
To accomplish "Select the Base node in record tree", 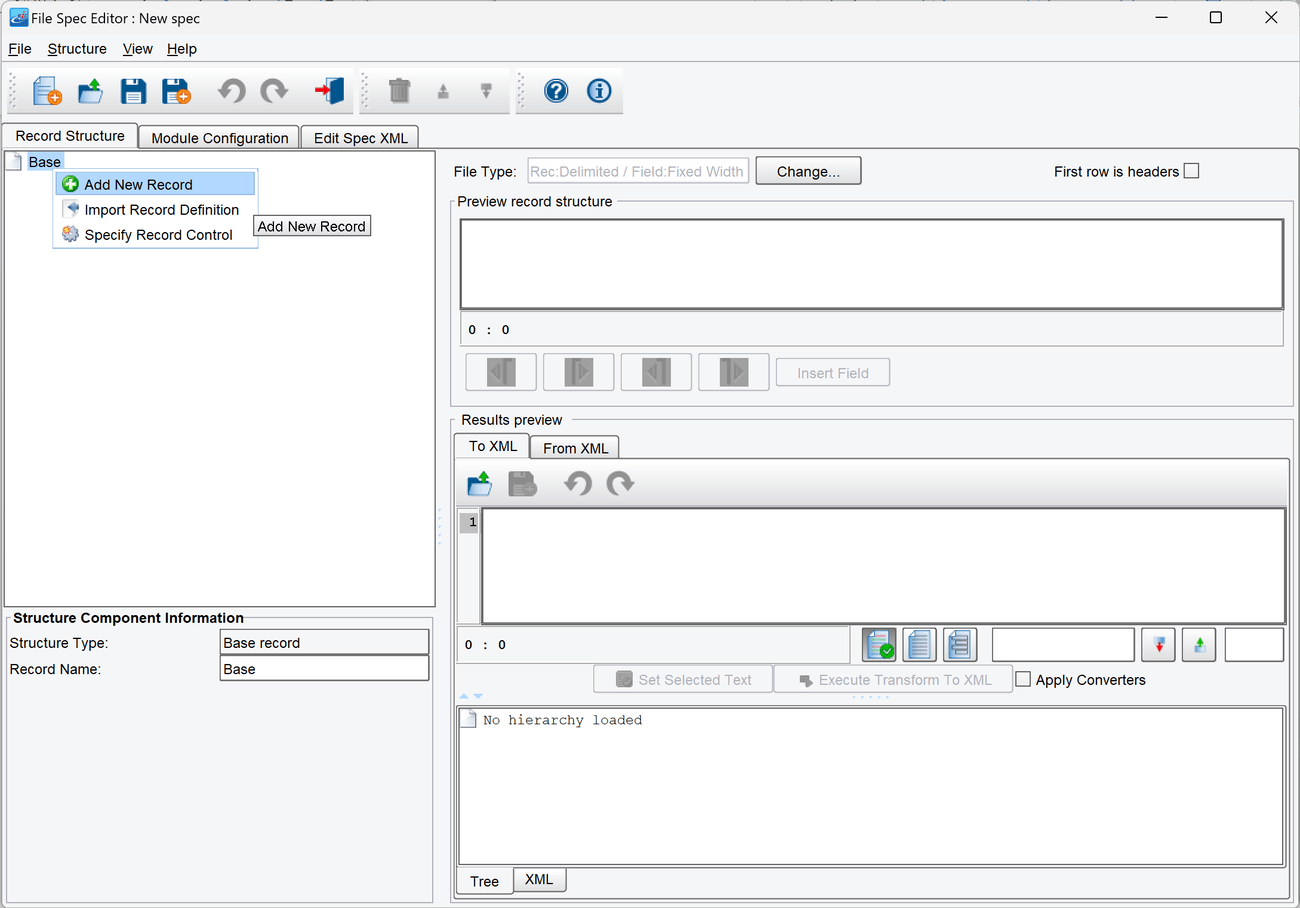I will (45, 161).
